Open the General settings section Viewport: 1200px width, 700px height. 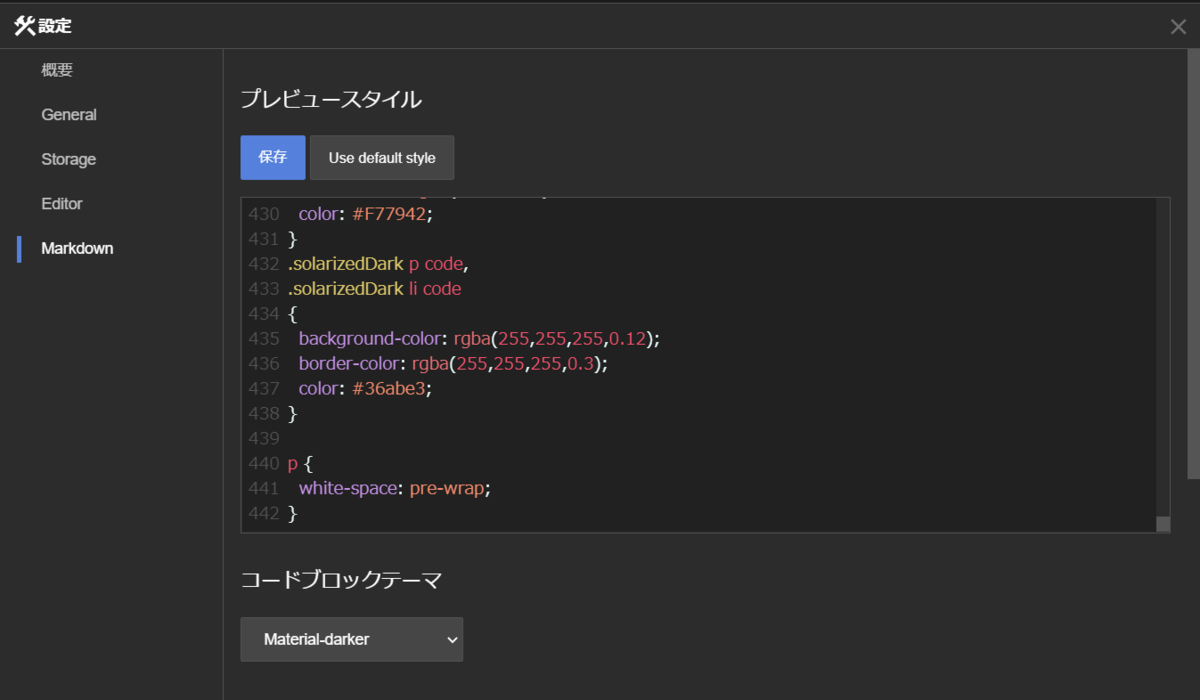click(69, 115)
